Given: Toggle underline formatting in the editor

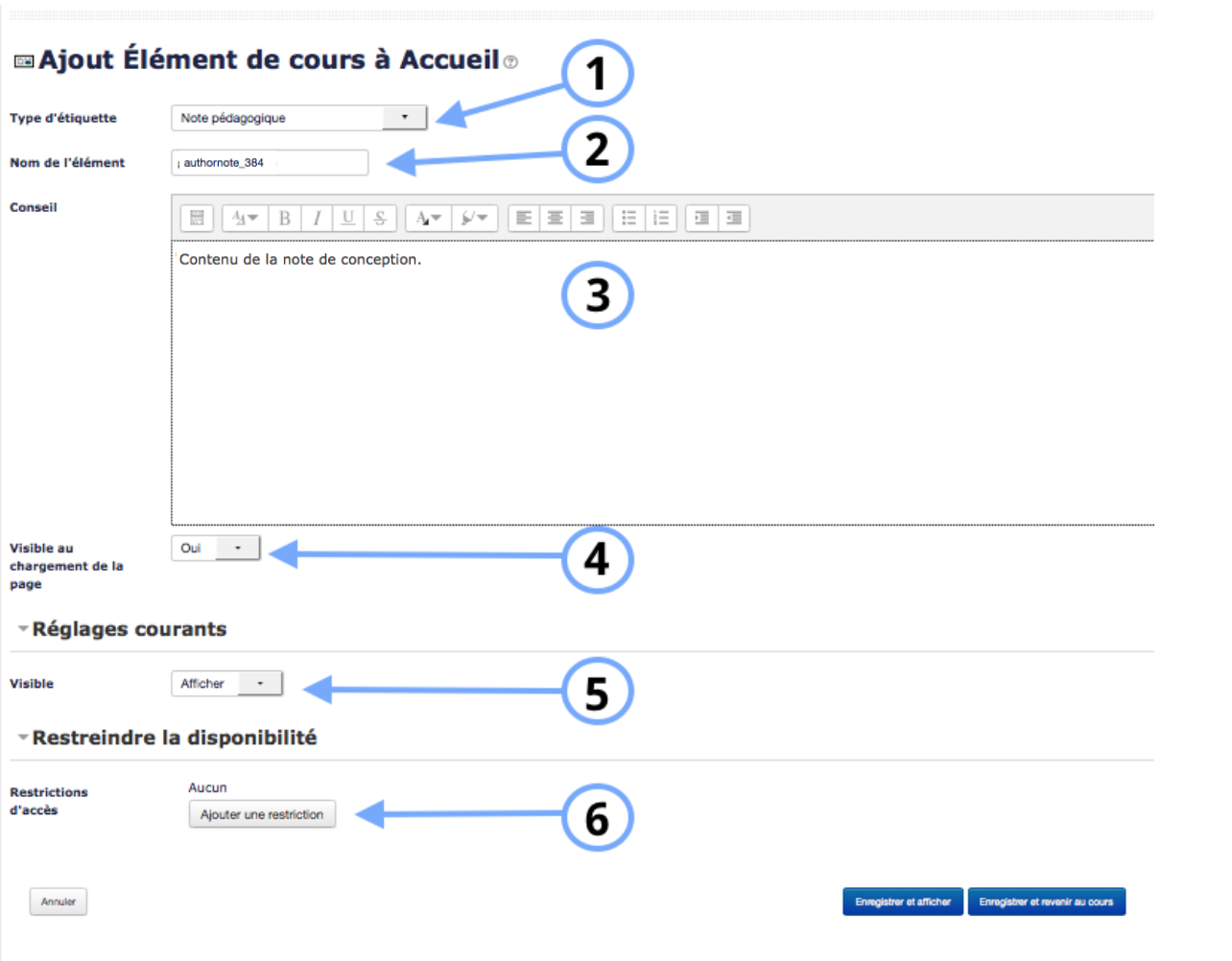Looking at the screenshot, I should [x=347, y=219].
